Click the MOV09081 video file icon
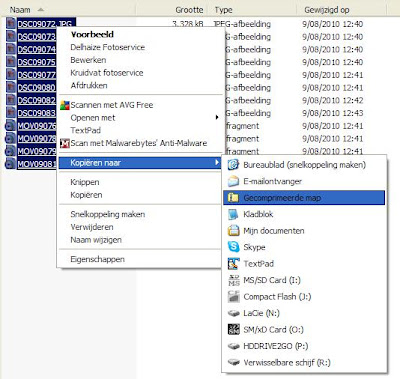Viewport: 400px width, 379px height. [10, 164]
